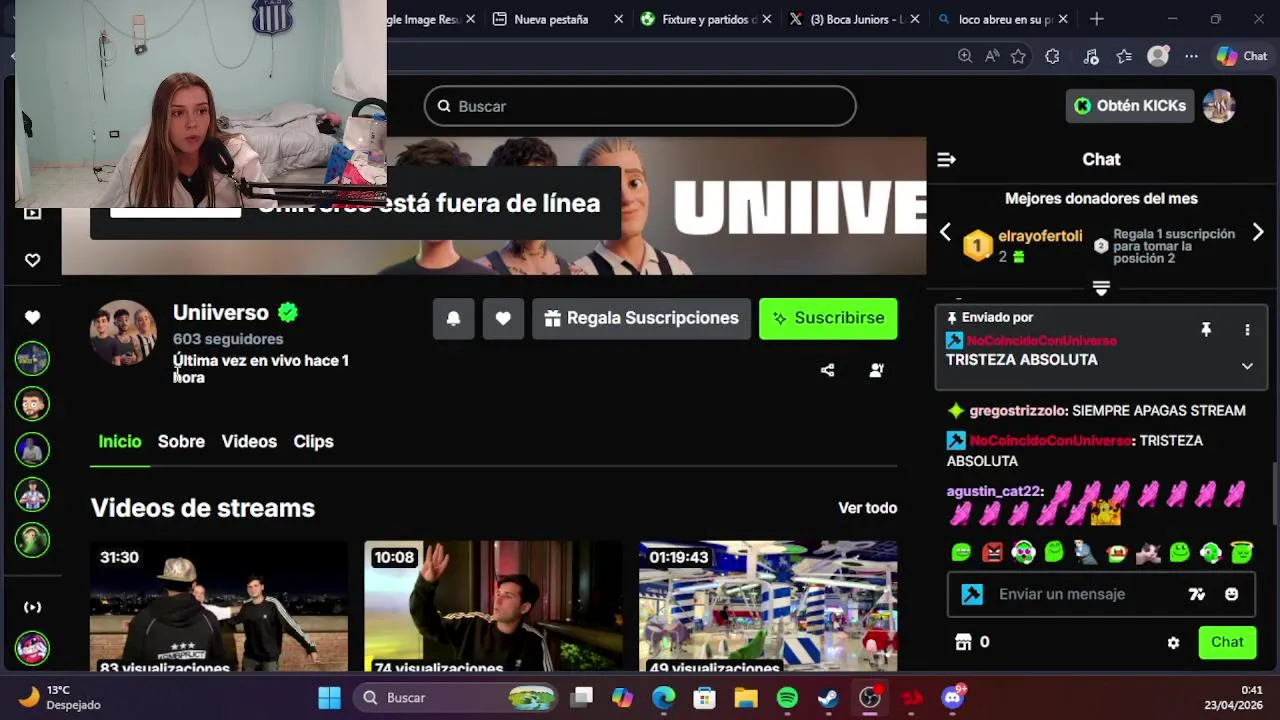Screen dimensions: 1280x720
Task: Click the pin icon on the pinned message
Action: (x=1206, y=330)
